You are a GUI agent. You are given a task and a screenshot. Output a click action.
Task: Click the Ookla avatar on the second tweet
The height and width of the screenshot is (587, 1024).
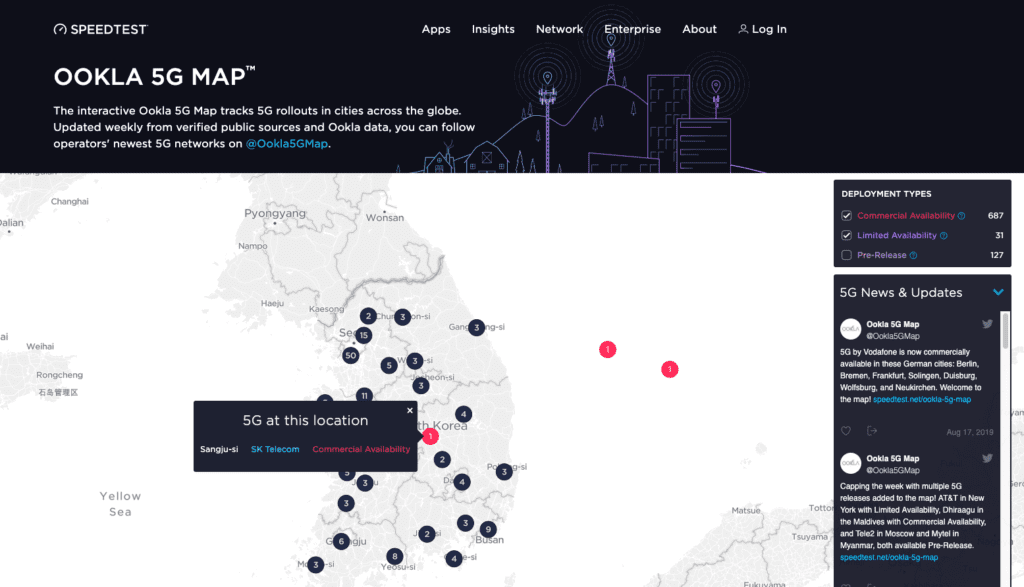point(851,463)
